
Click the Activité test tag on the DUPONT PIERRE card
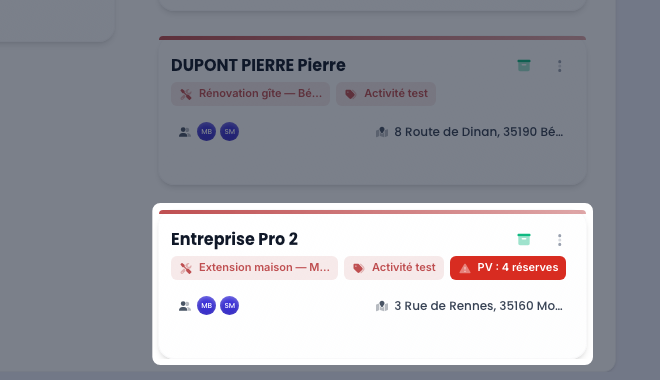tap(386, 94)
